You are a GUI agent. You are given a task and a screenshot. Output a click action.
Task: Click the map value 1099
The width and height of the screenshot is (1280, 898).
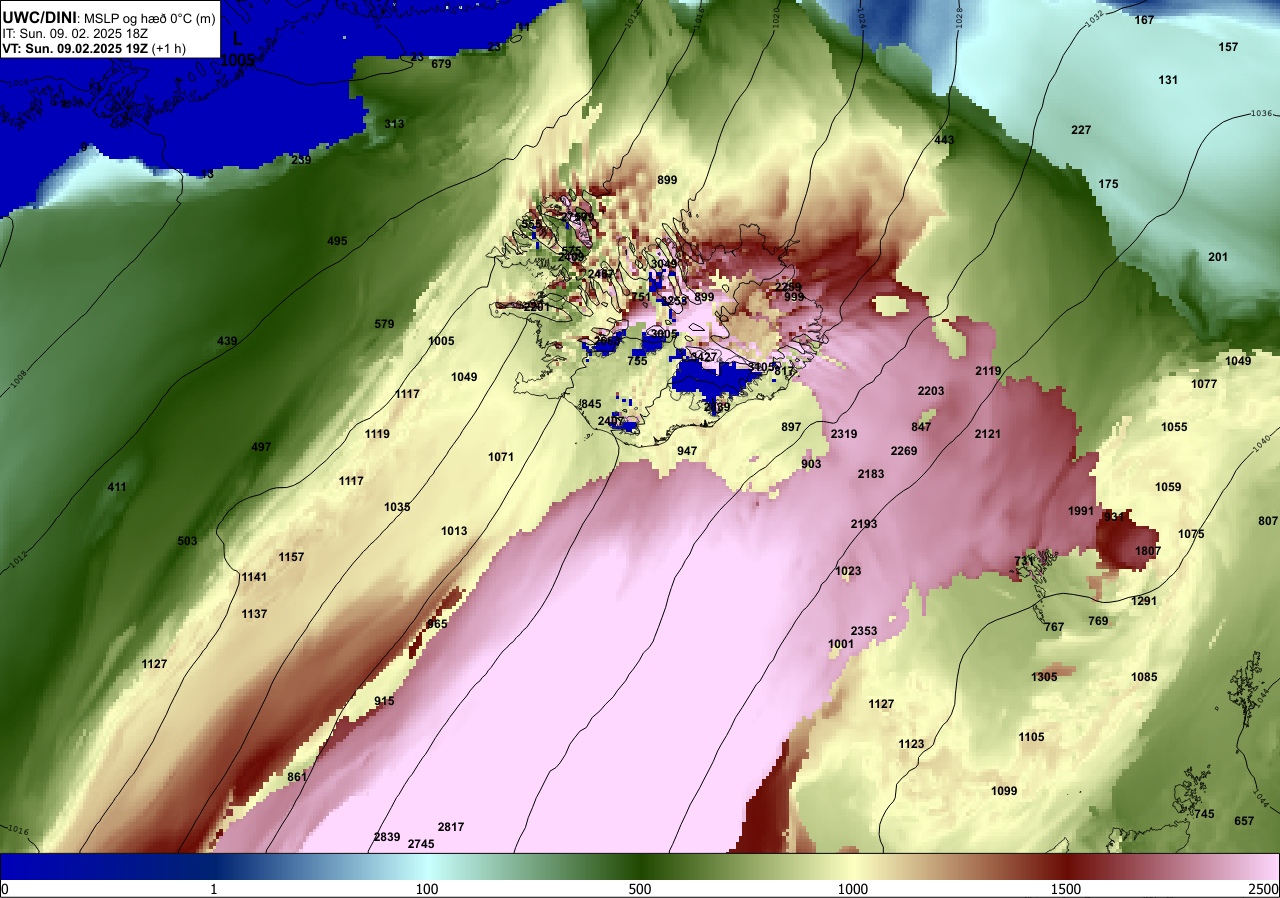click(x=1004, y=791)
